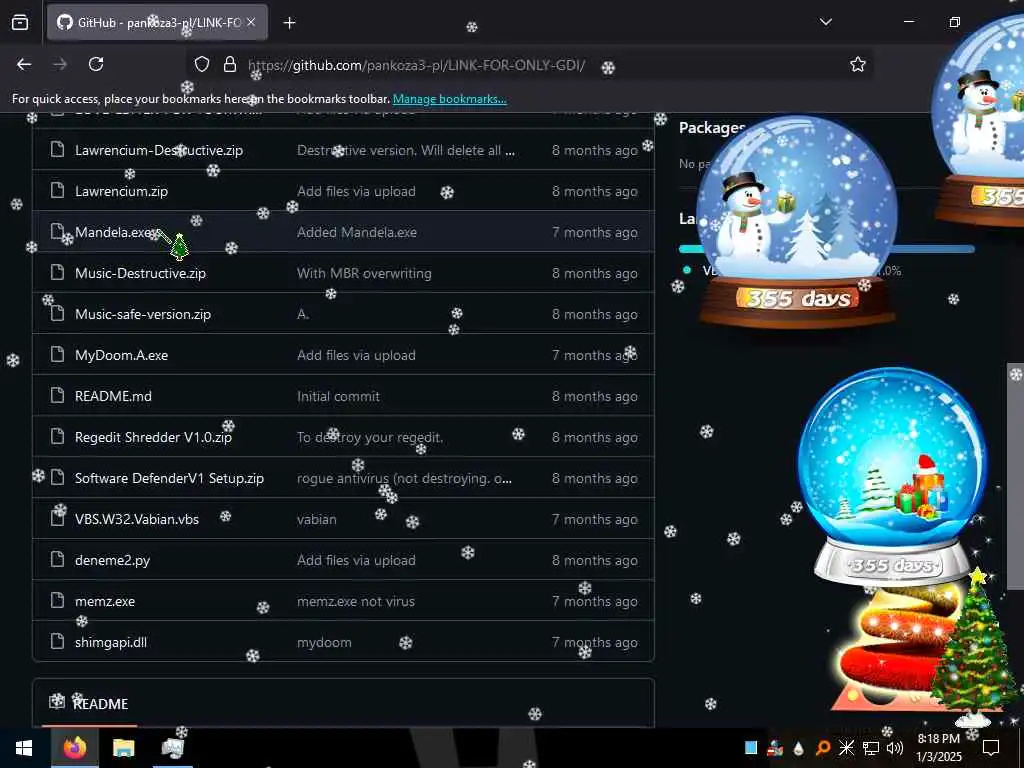Open Music-safe-version.zip file
Image resolution: width=1024 pixels, height=768 pixels.
(x=143, y=314)
